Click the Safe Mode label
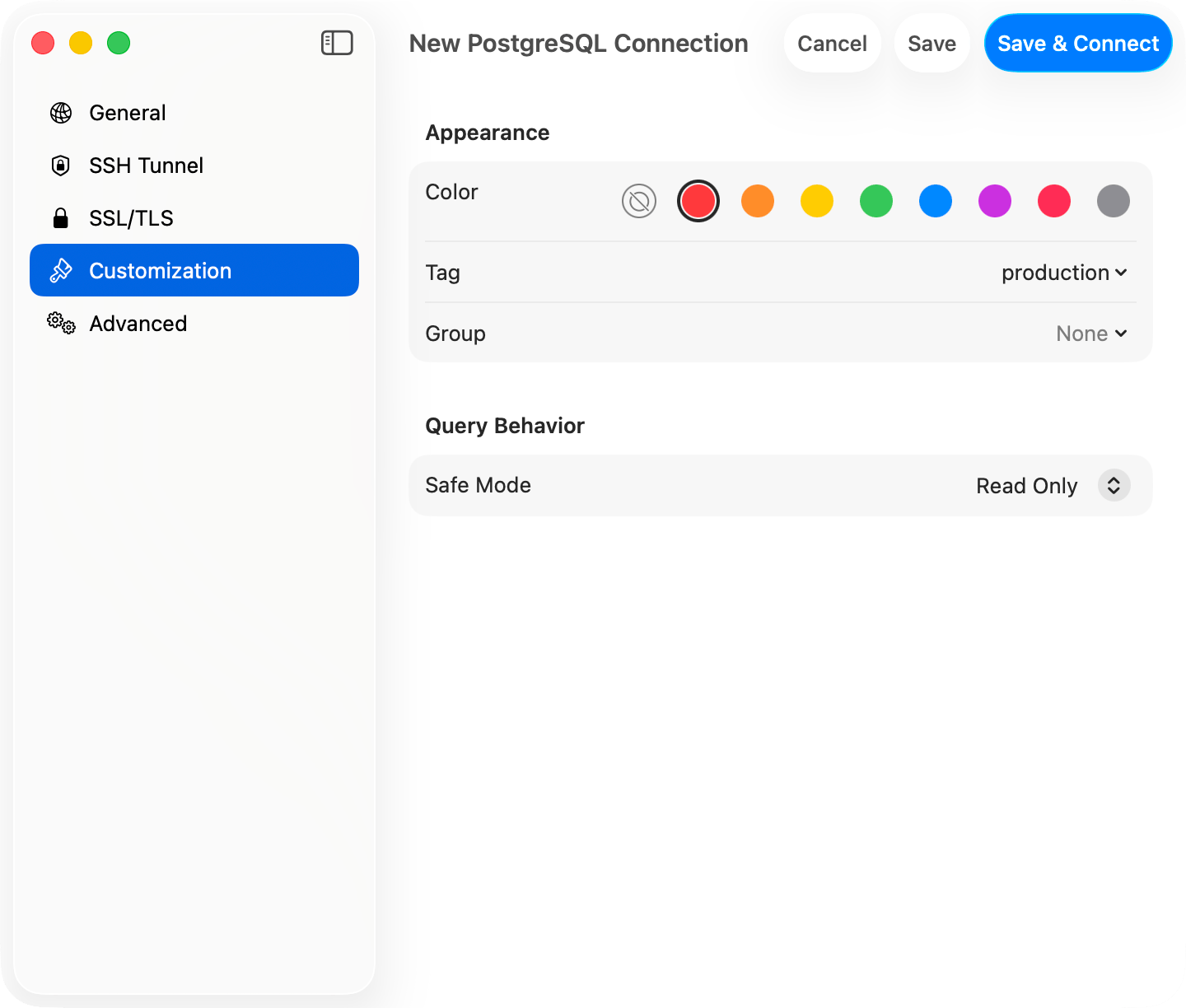This screenshot has width=1186, height=1008. (479, 485)
